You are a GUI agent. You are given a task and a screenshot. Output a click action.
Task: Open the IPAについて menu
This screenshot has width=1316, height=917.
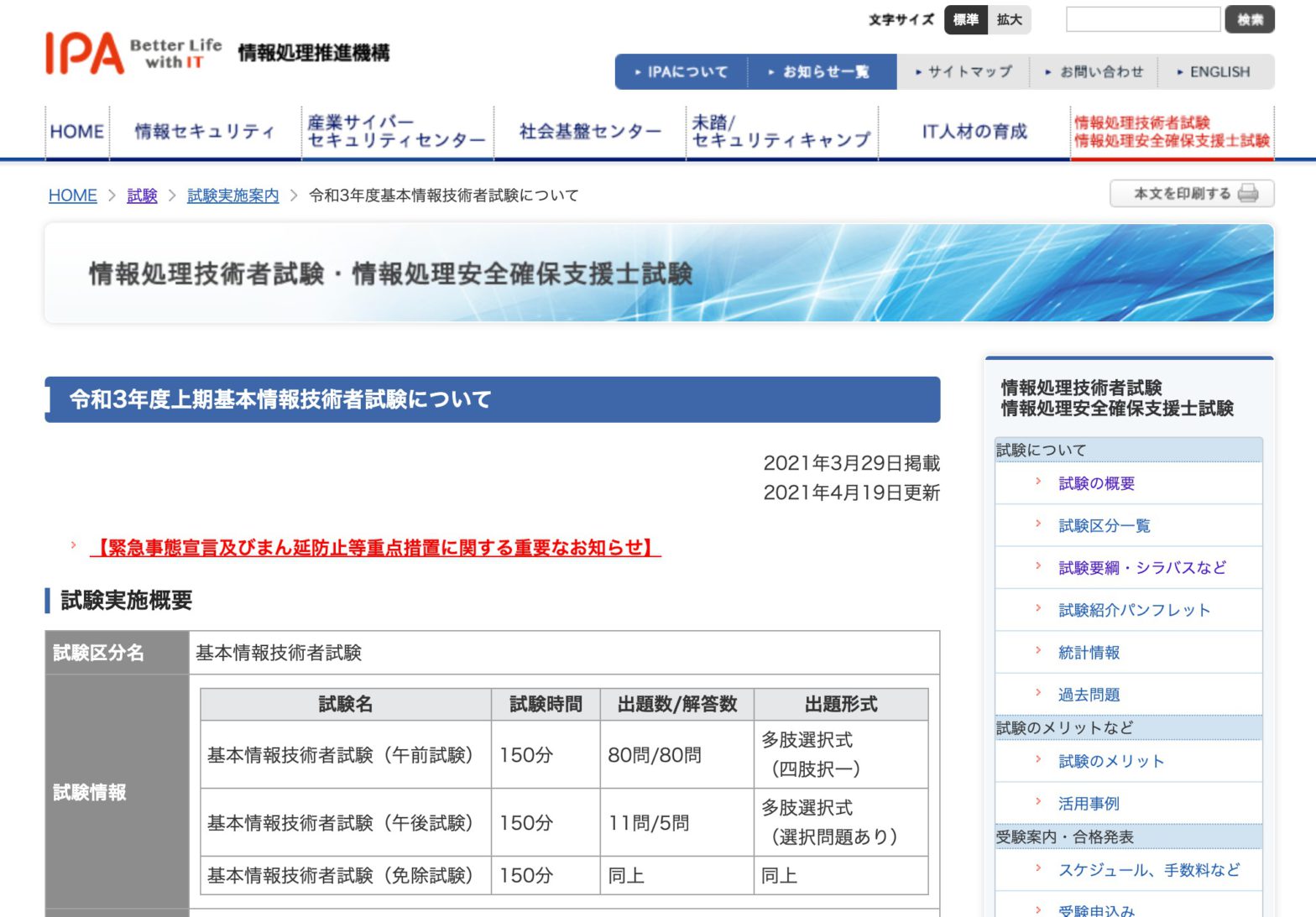pyautogui.click(x=681, y=72)
